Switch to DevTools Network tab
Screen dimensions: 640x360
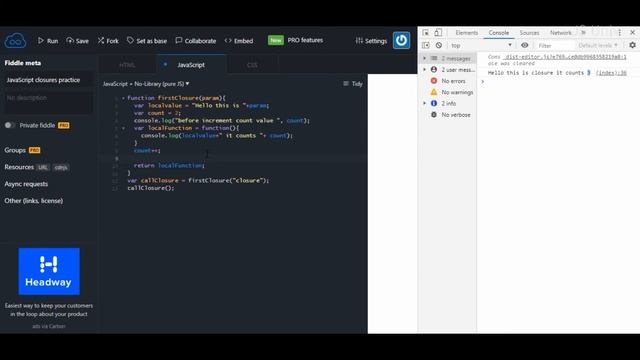[560, 33]
